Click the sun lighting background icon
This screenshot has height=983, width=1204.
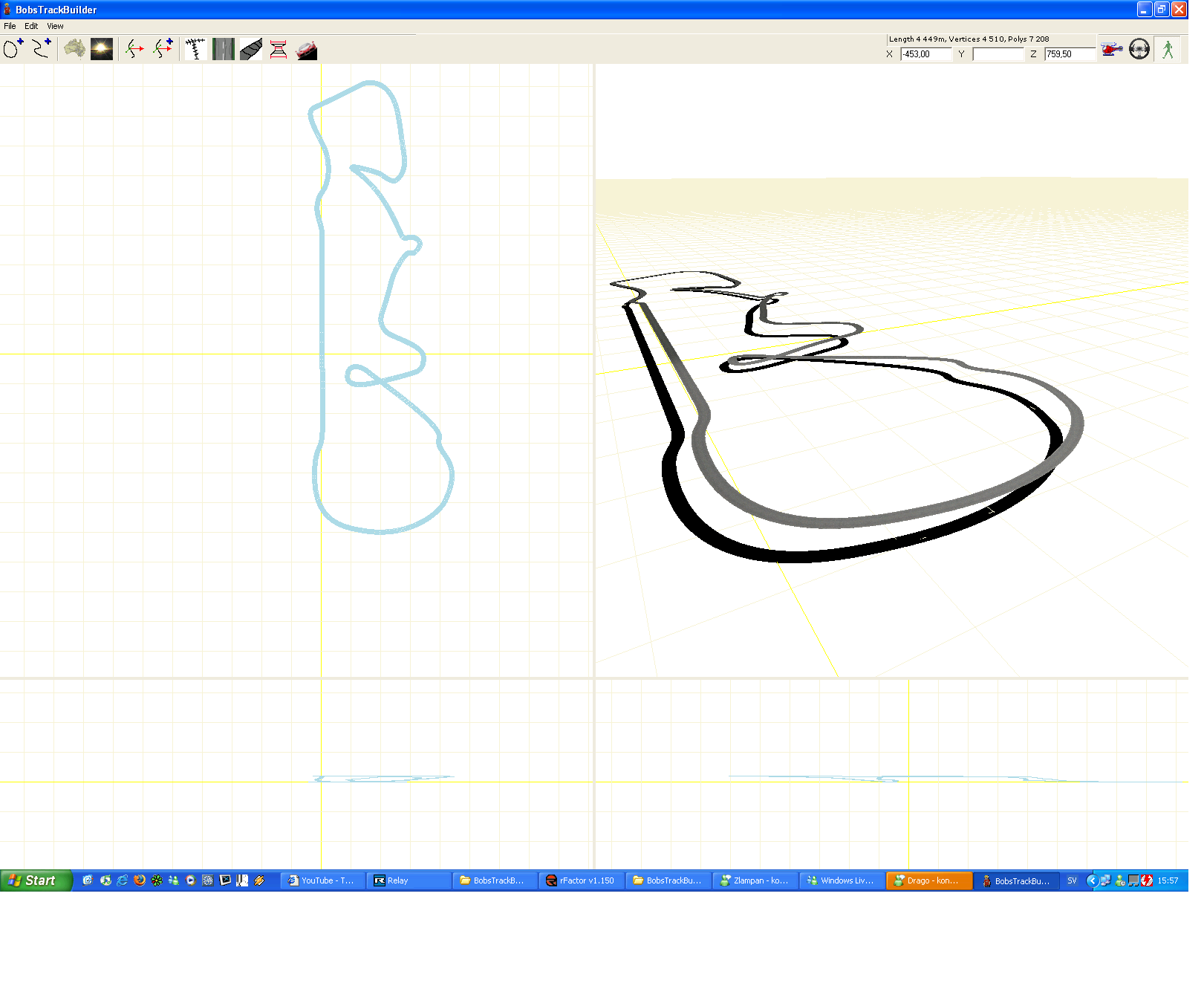[x=102, y=49]
